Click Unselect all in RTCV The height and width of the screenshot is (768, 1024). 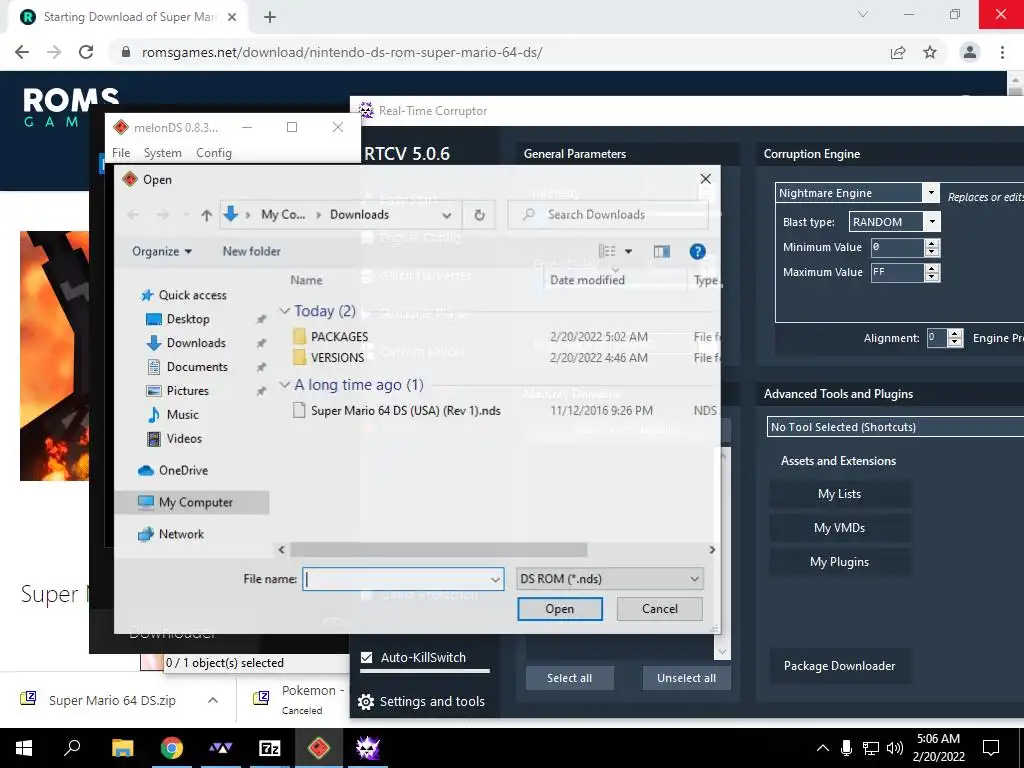[x=686, y=678]
